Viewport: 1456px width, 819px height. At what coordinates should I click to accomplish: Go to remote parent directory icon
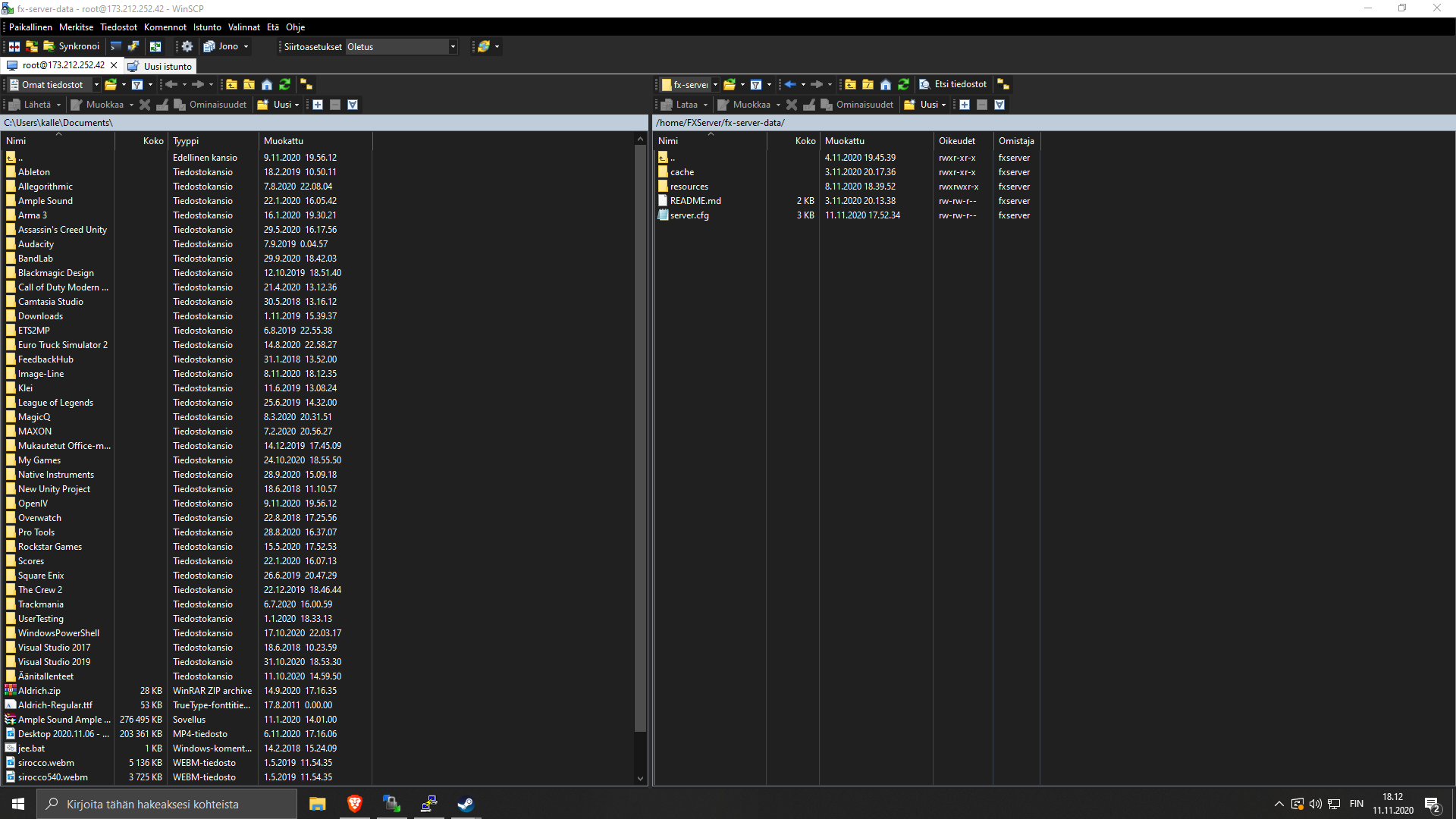click(x=850, y=84)
